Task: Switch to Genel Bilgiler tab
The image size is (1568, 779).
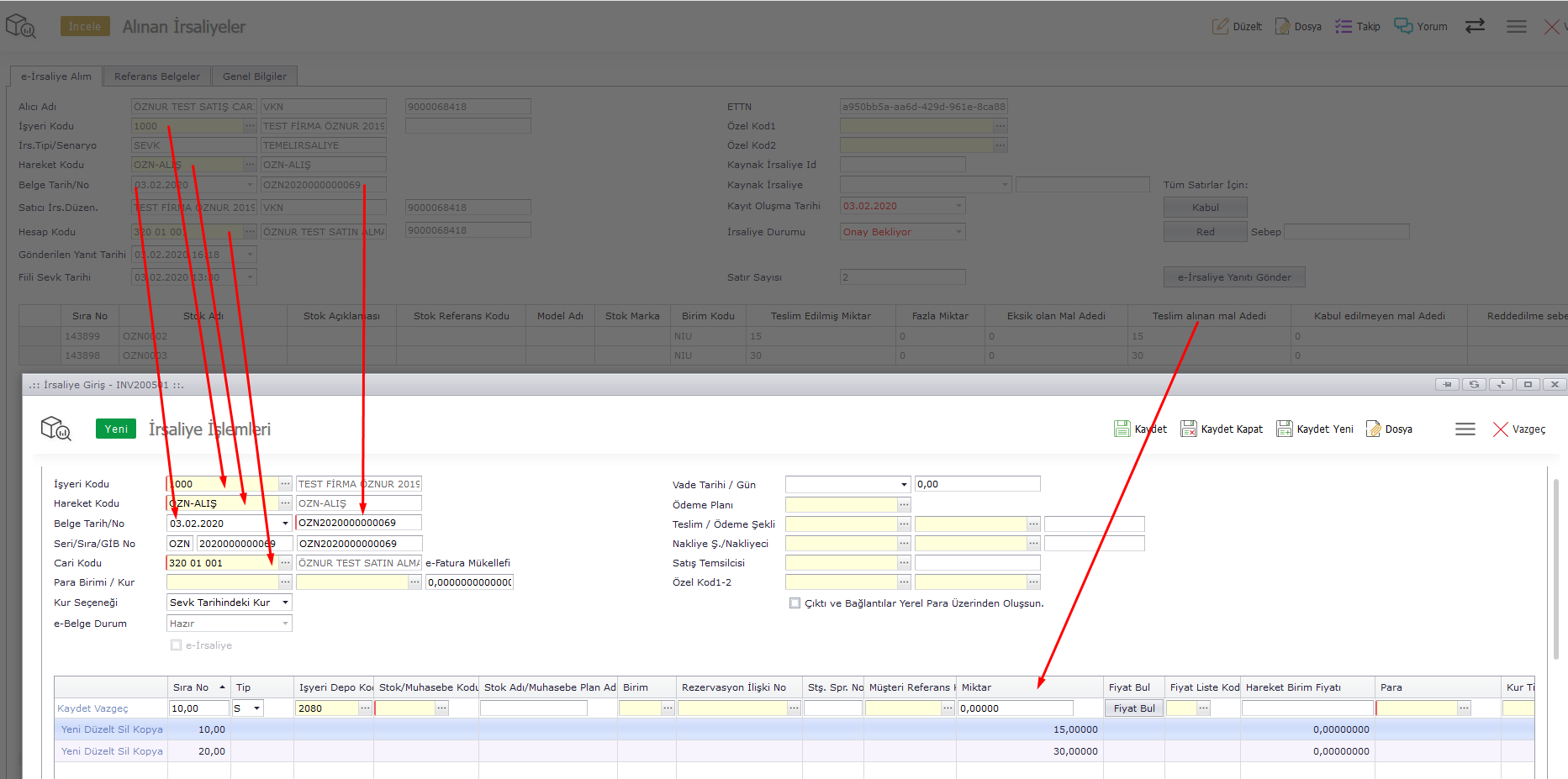Action: [x=254, y=76]
